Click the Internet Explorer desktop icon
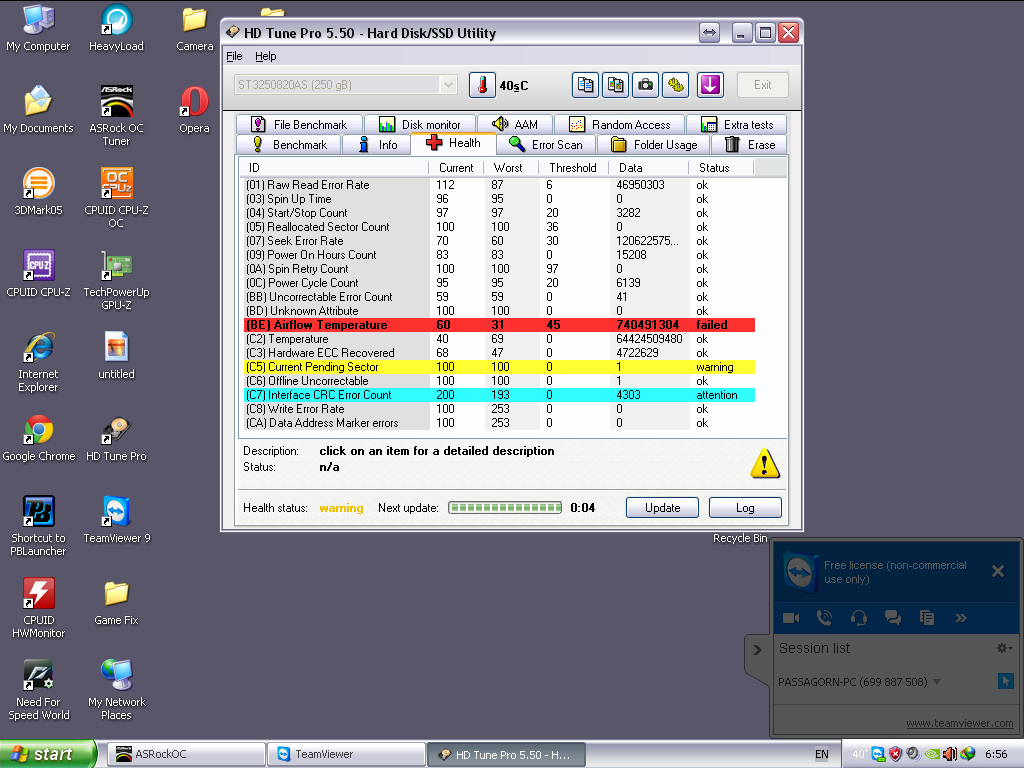Viewport: 1024px width, 768px height. click(39, 362)
